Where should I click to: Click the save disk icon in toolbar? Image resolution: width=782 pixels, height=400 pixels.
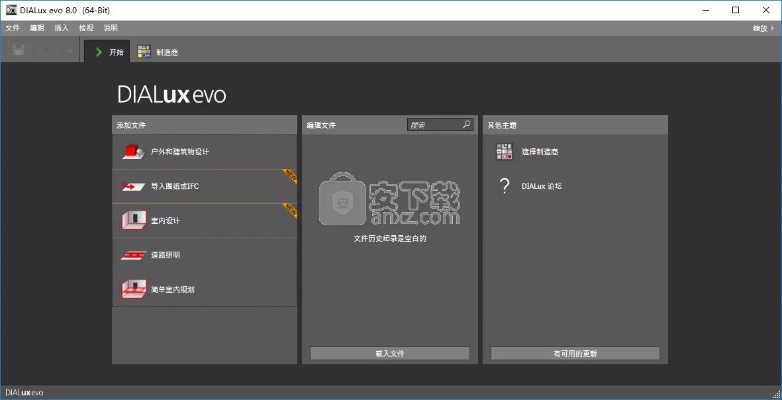[18, 51]
